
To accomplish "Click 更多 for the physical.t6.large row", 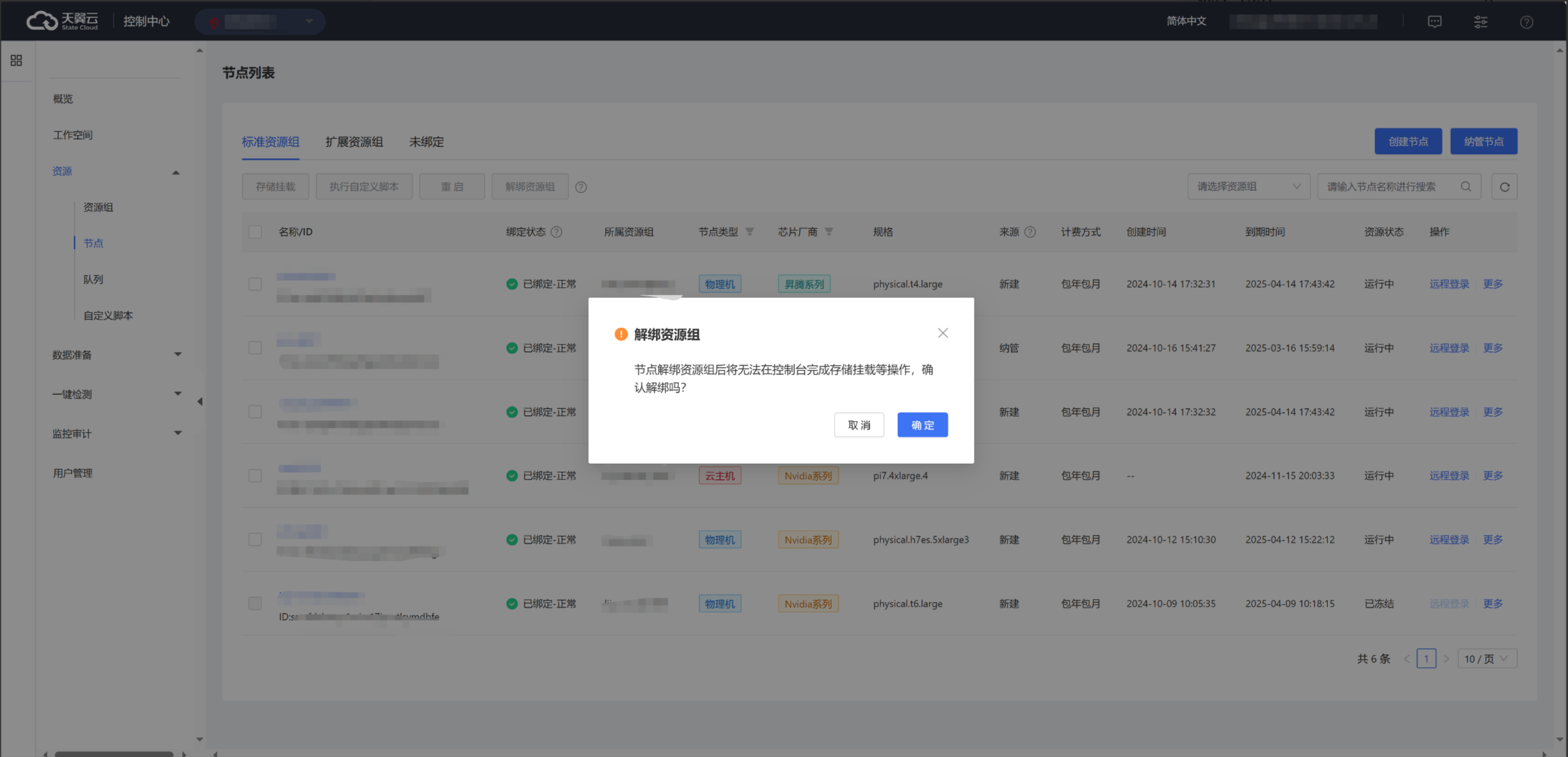I will point(1493,603).
